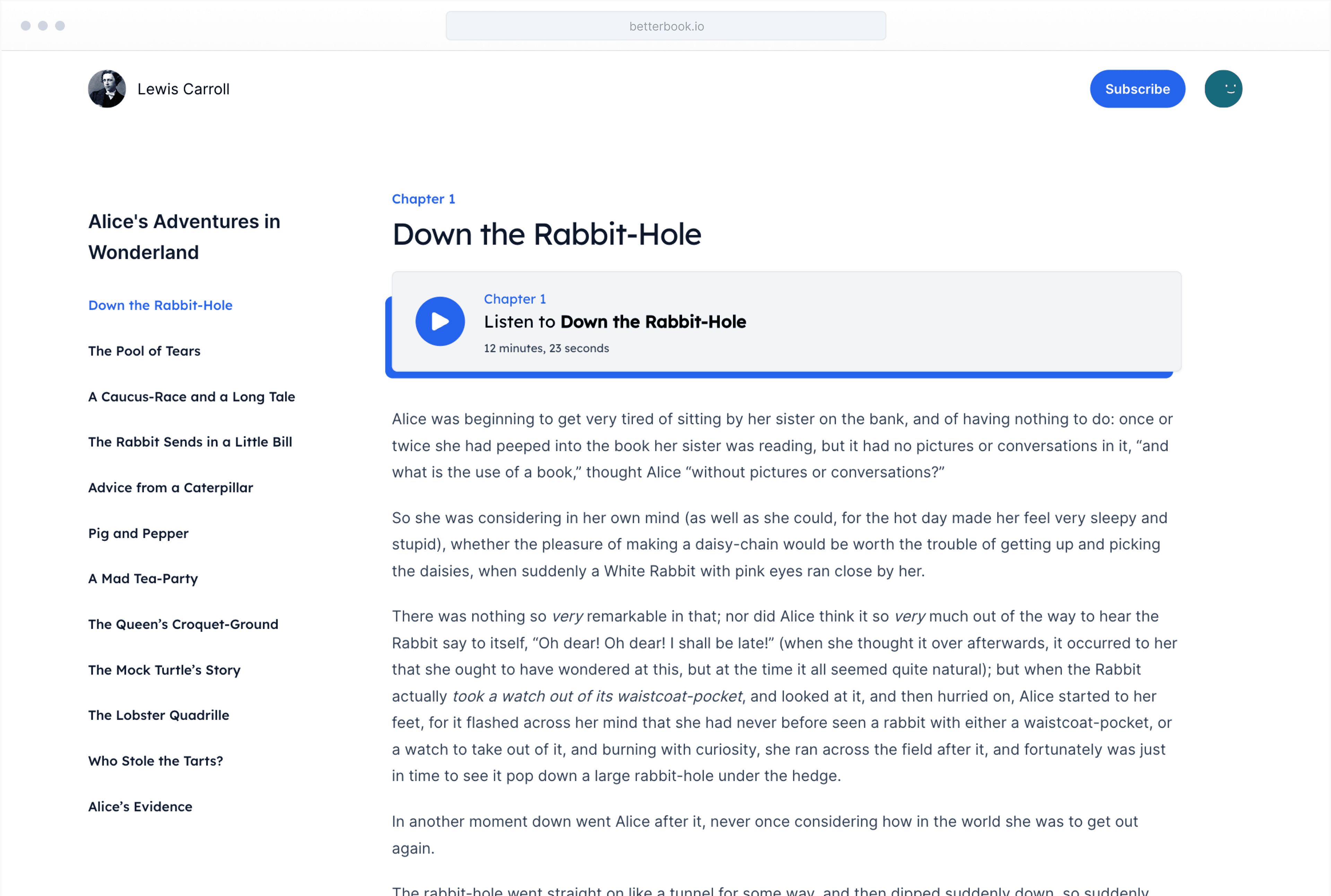Open the Lewis Carroll author name link

(x=183, y=89)
